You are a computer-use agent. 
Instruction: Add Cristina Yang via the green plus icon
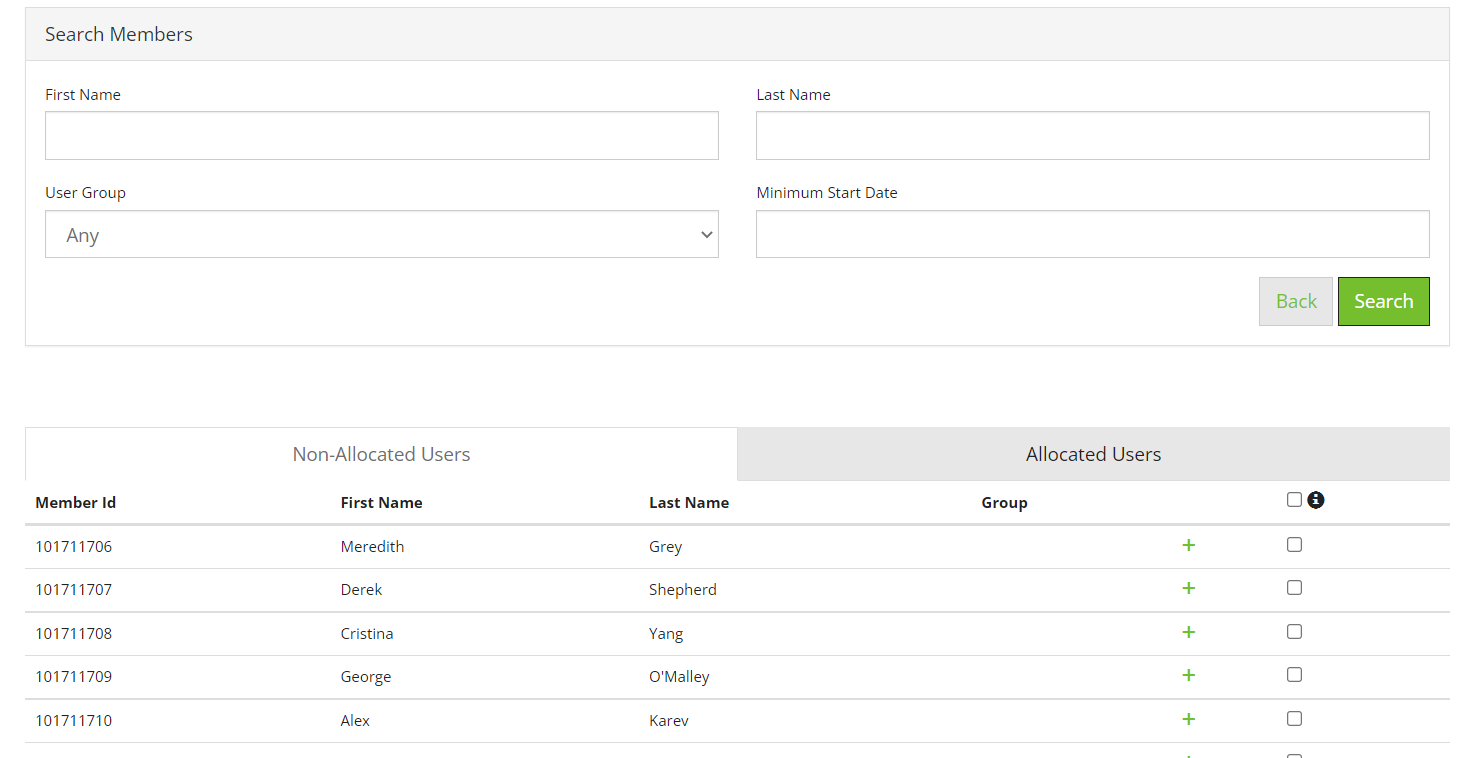pos(1188,632)
